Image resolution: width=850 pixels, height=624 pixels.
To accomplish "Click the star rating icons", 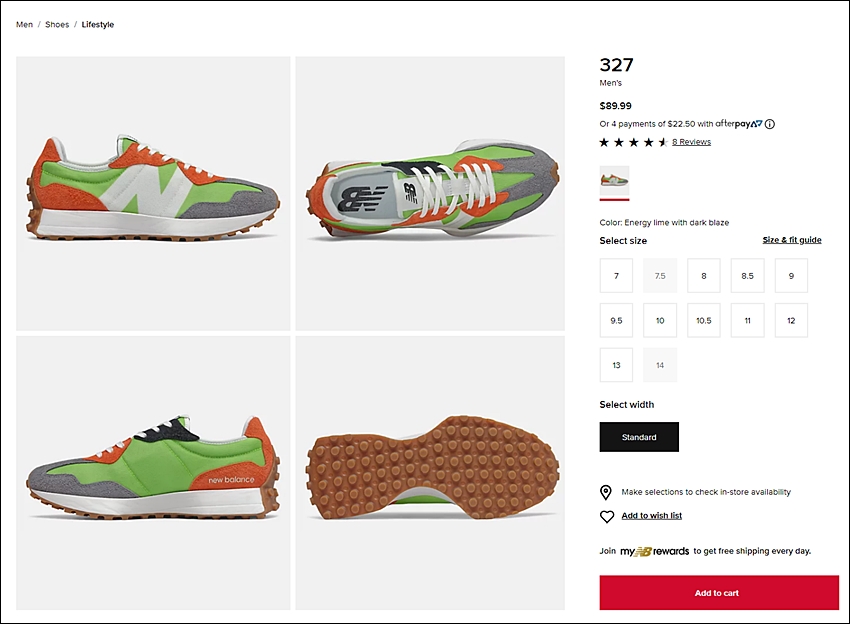I will [633, 142].
